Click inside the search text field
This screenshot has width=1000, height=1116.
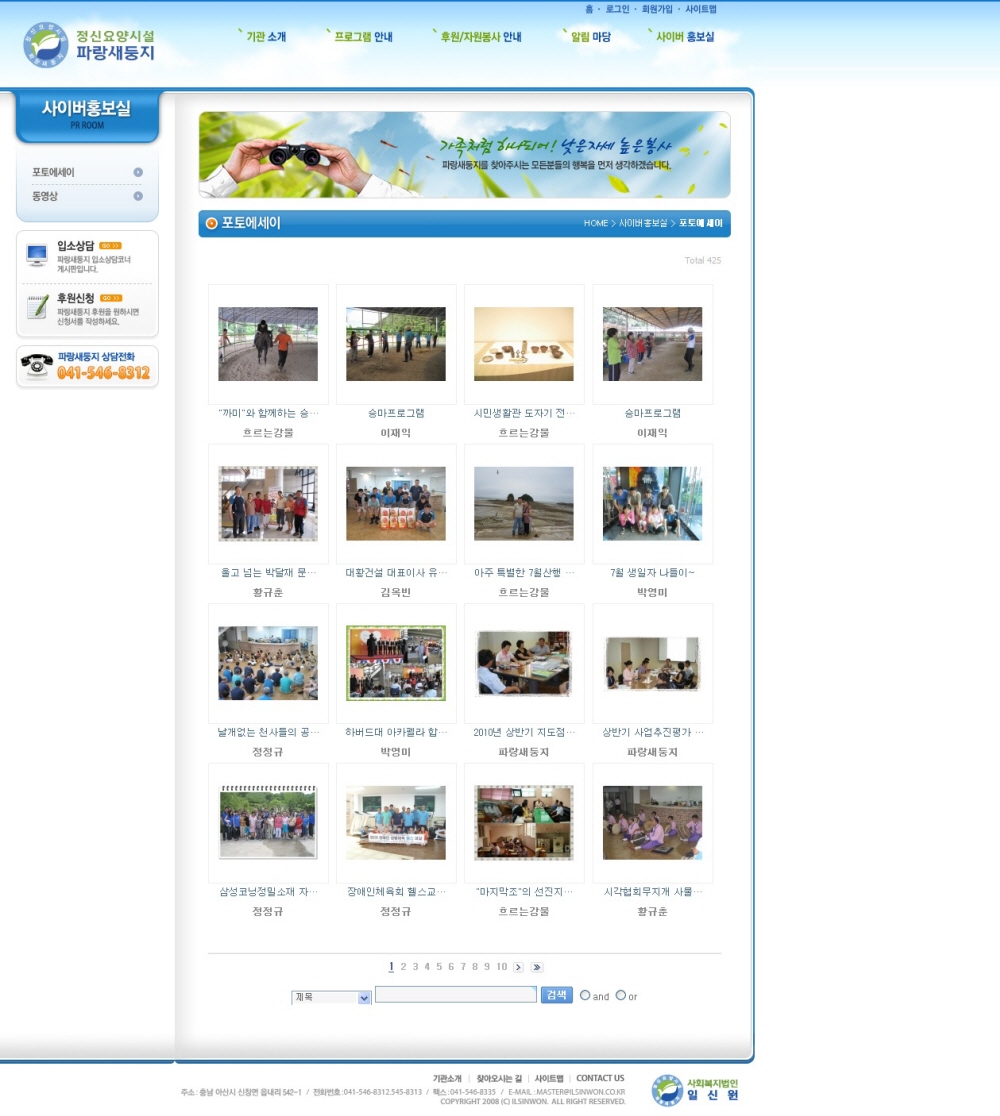[x=455, y=994]
